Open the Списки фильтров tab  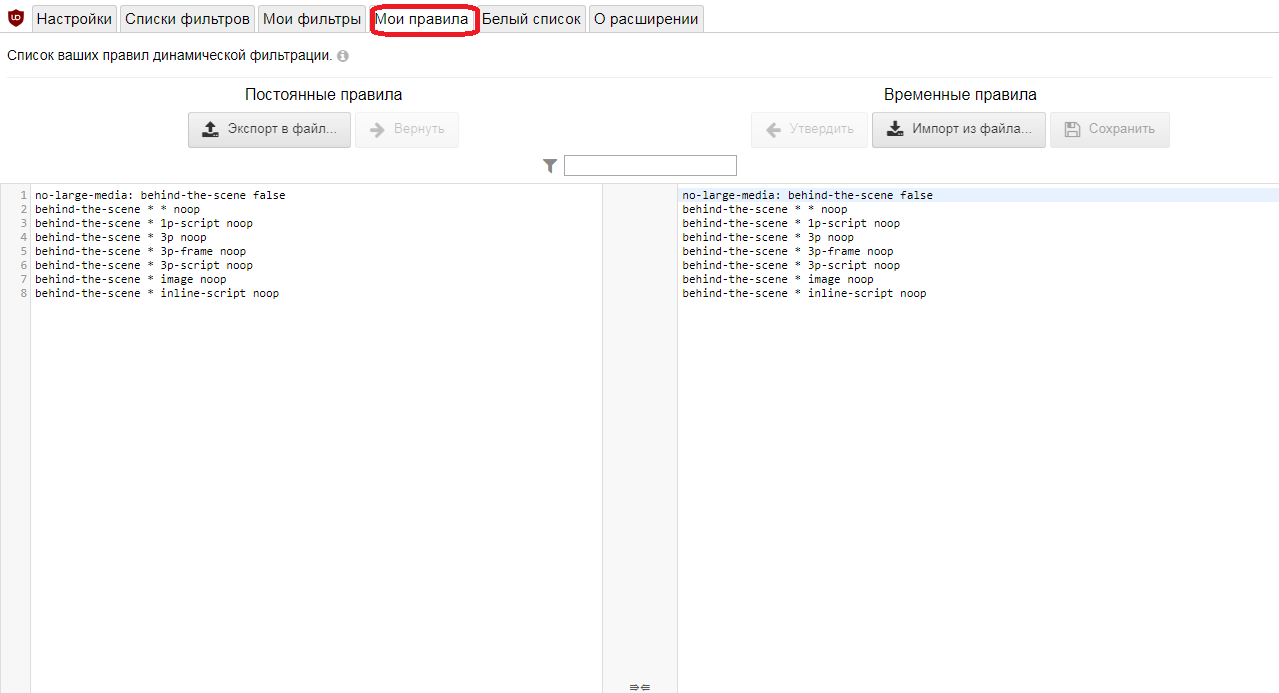(187, 19)
